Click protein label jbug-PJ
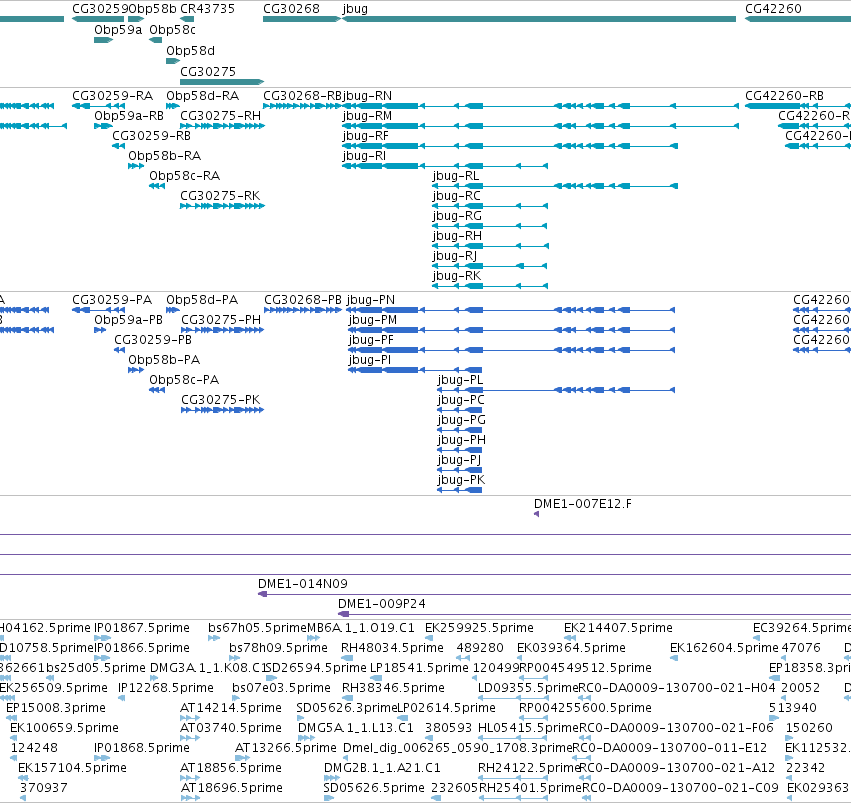 point(460,461)
